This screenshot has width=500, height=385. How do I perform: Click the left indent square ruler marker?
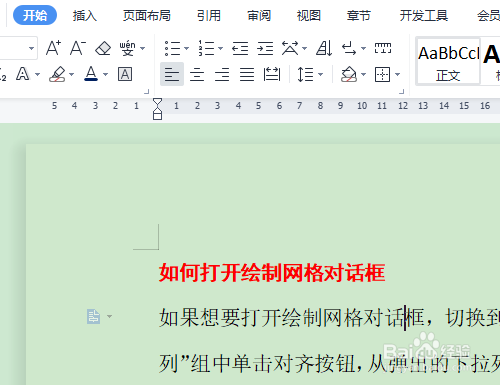click(x=157, y=116)
